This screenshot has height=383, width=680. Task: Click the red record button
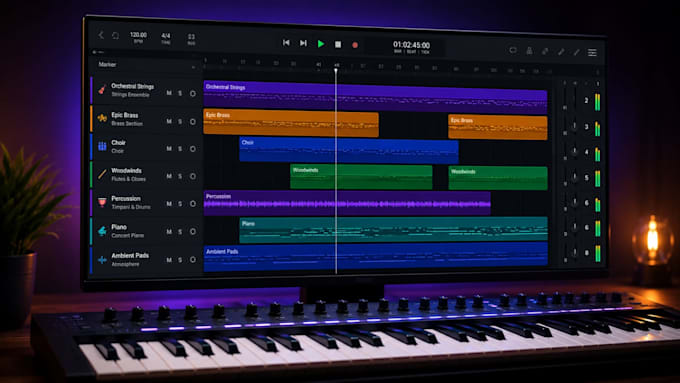click(x=355, y=45)
